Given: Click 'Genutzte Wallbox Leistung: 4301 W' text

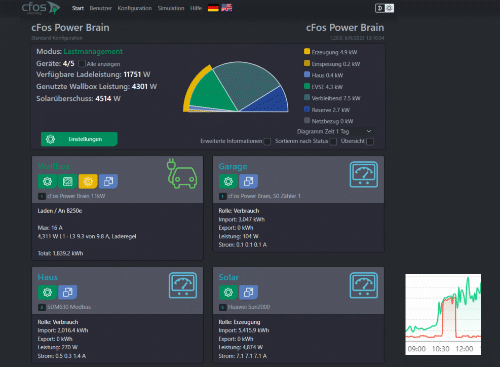Looking at the screenshot, I should [96, 86].
